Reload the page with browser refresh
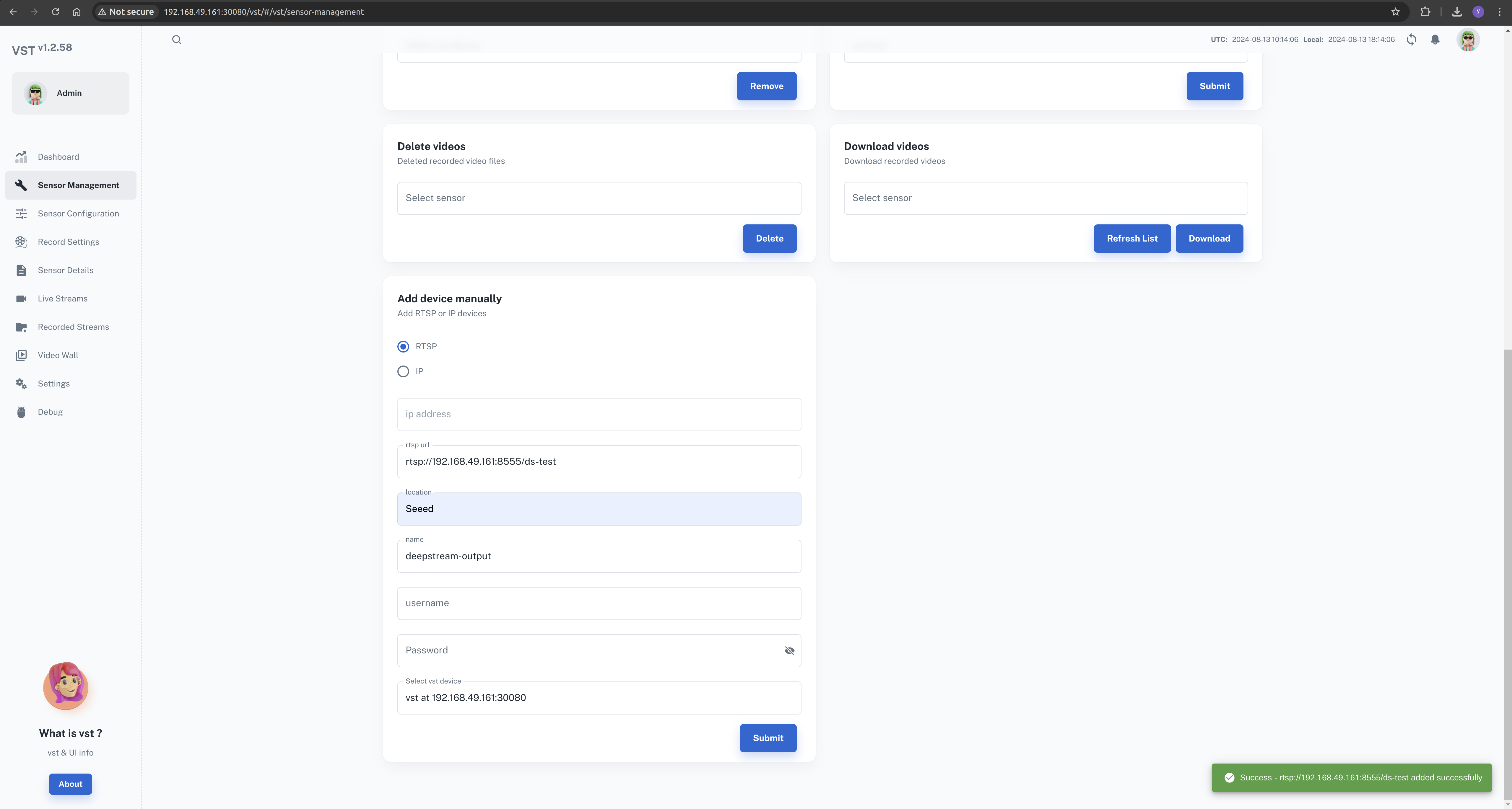 click(55, 12)
